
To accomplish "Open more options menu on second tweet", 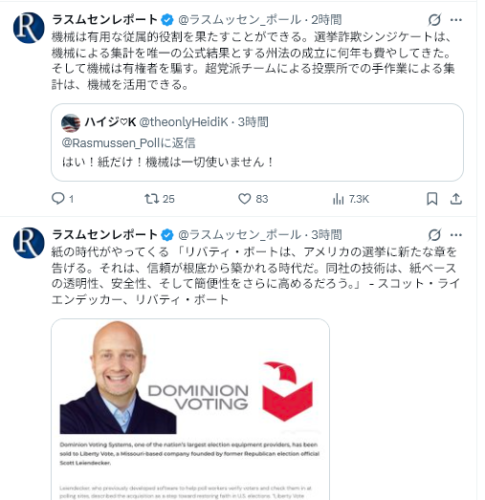I will pos(456,235).
